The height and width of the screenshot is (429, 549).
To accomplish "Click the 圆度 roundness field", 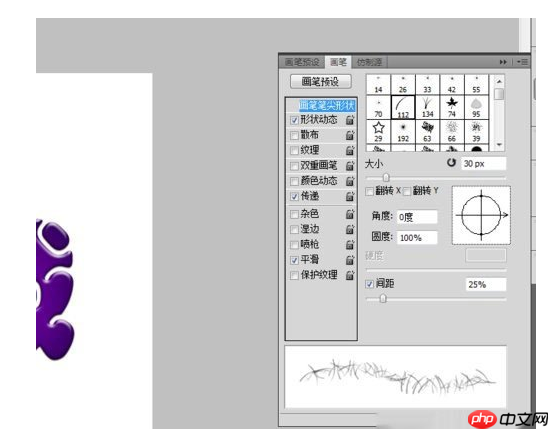I will (417, 238).
